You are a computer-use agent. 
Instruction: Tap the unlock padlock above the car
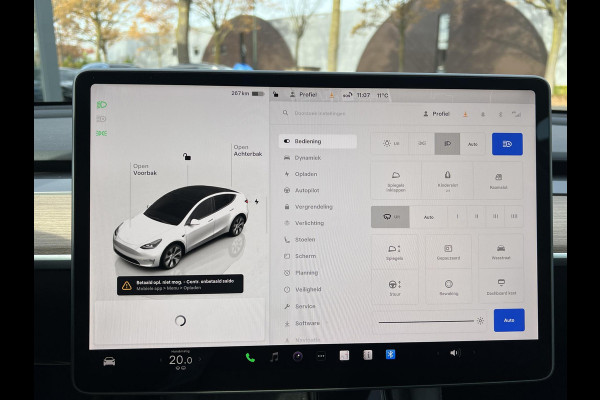(x=187, y=157)
